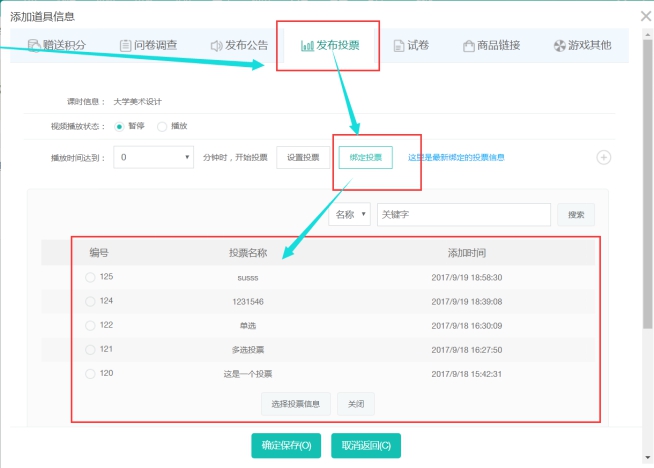Click the gift points tab icon
This screenshot has width=654, height=468.
(34, 45)
